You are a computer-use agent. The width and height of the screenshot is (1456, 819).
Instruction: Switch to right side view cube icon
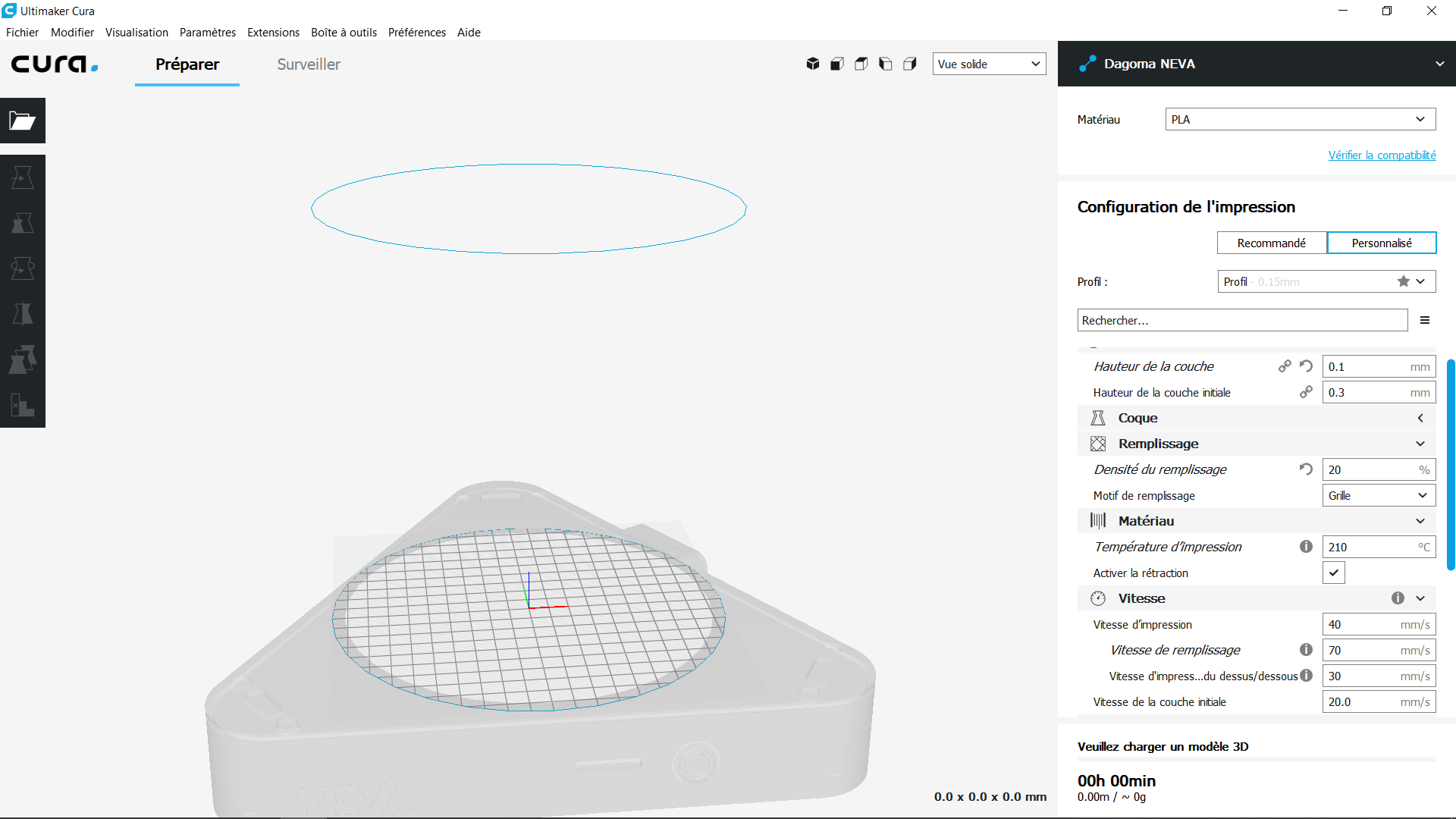(910, 64)
